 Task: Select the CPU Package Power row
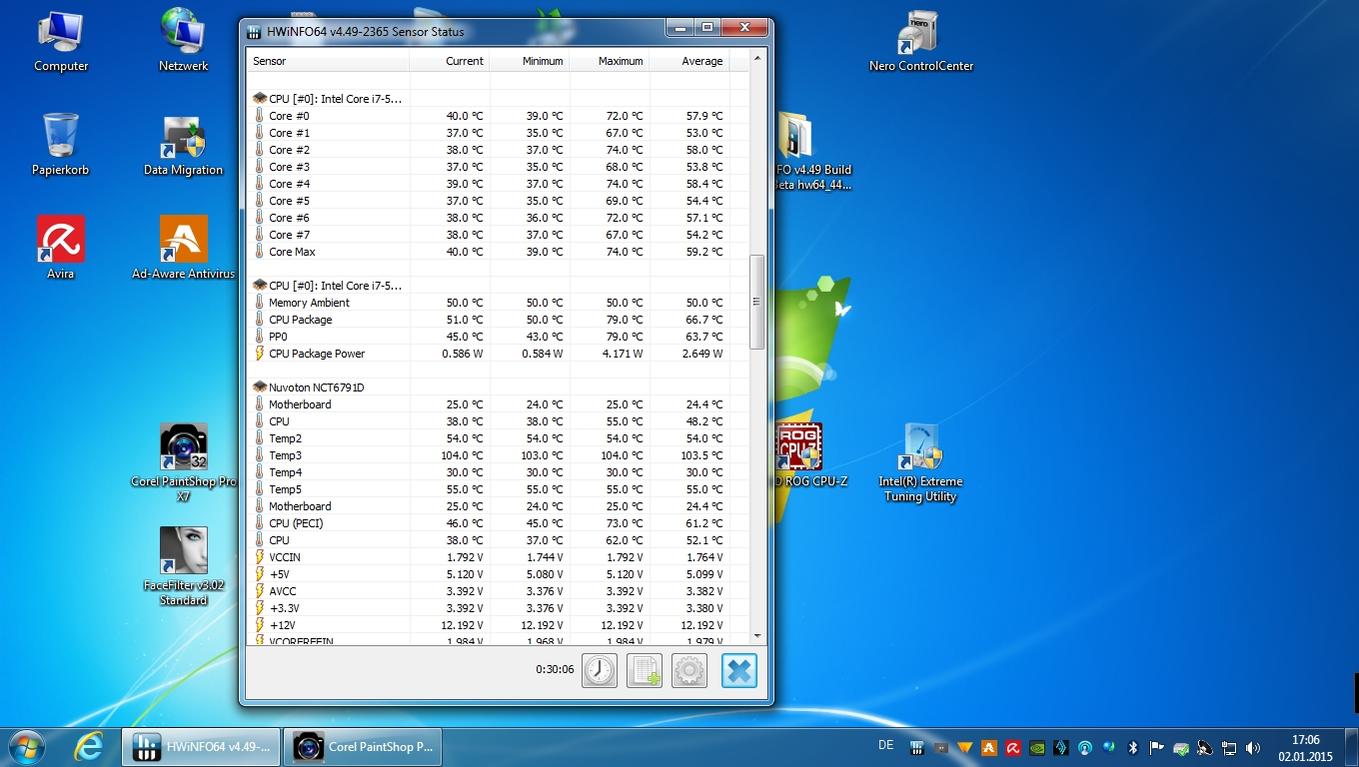[490, 354]
